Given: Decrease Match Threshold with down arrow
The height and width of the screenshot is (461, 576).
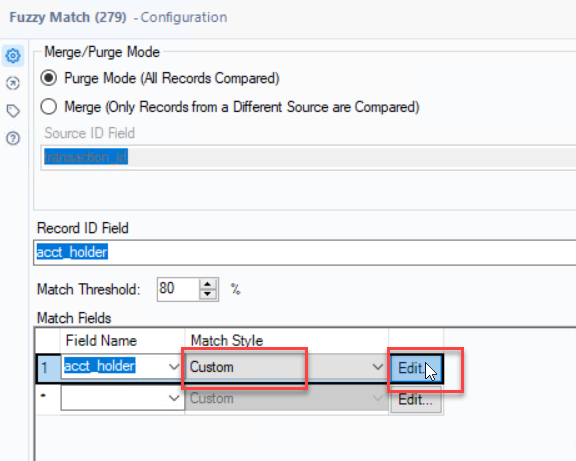Looking at the screenshot, I should point(208,294).
